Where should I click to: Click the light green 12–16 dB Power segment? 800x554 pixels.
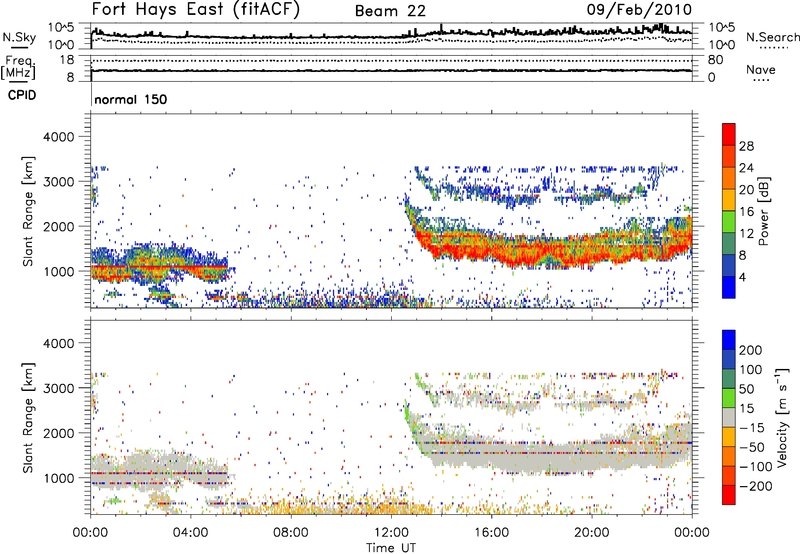point(729,222)
